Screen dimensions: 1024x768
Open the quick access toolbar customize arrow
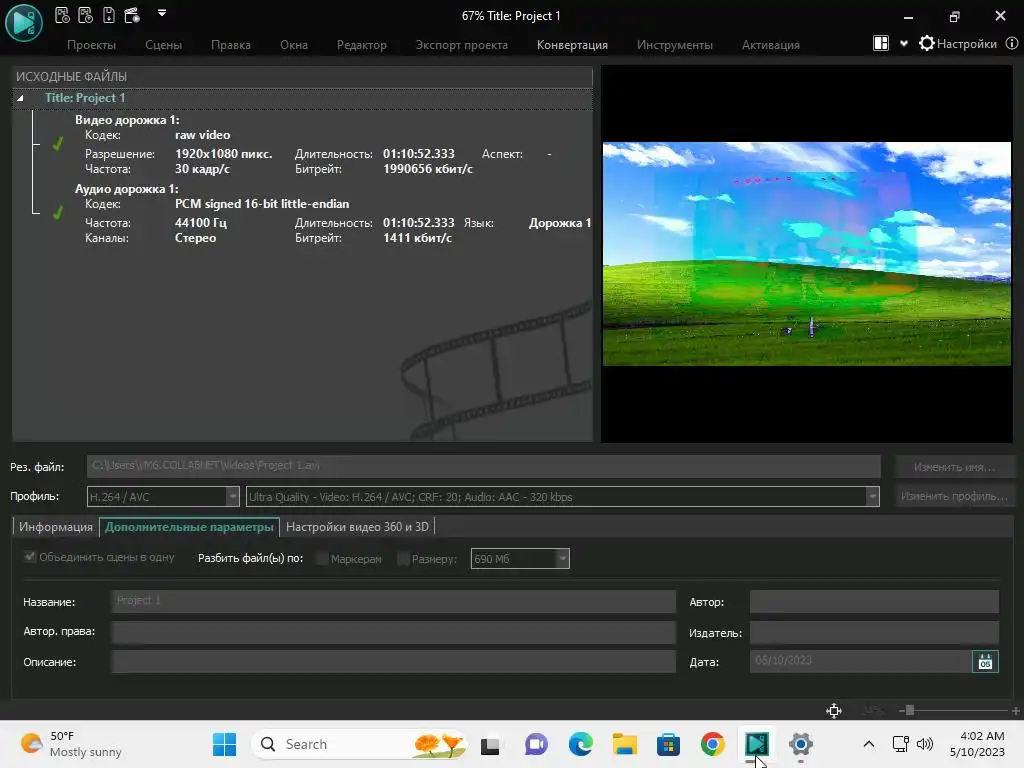coord(162,12)
